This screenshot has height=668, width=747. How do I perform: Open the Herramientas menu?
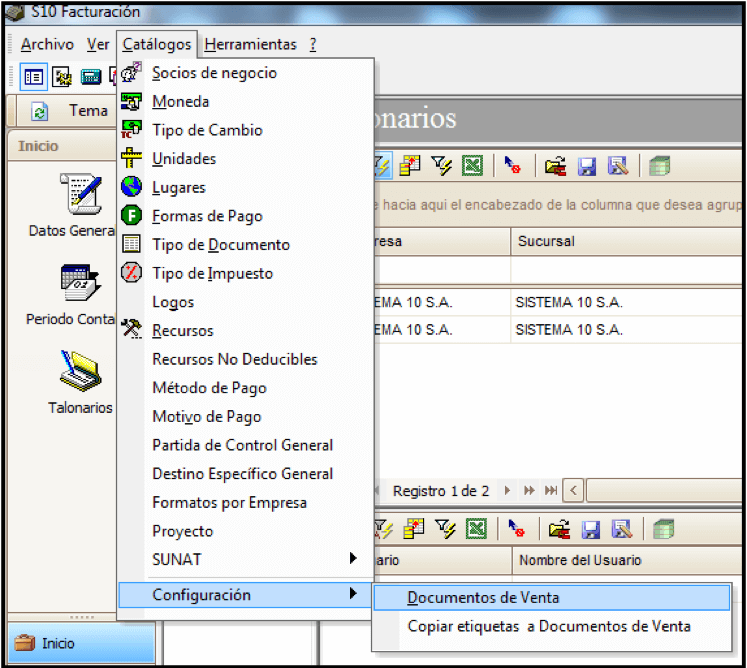tap(251, 44)
